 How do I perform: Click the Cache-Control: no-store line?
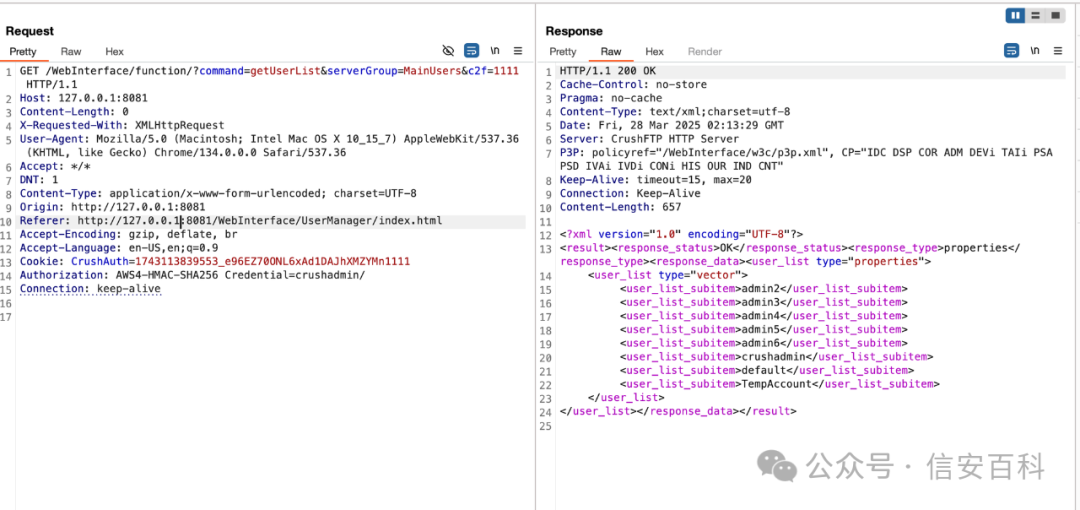coord(633,85)
